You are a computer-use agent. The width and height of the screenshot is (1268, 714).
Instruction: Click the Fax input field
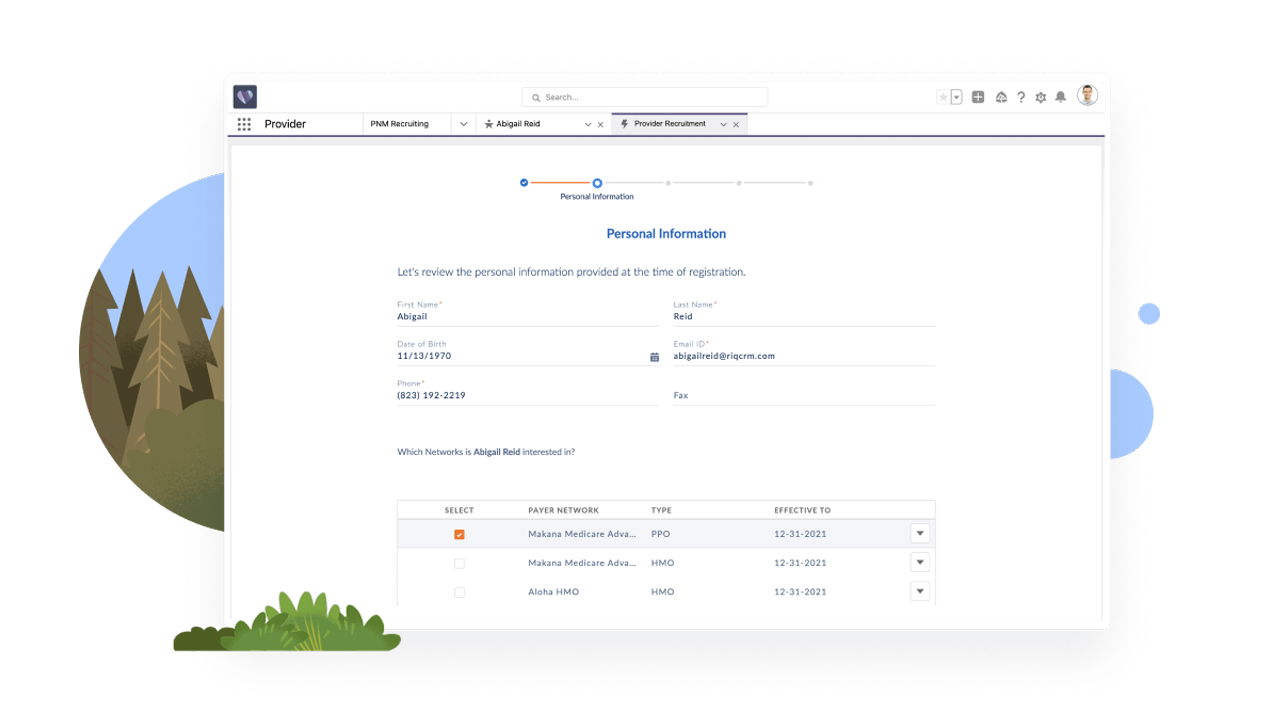pos(804,395)
